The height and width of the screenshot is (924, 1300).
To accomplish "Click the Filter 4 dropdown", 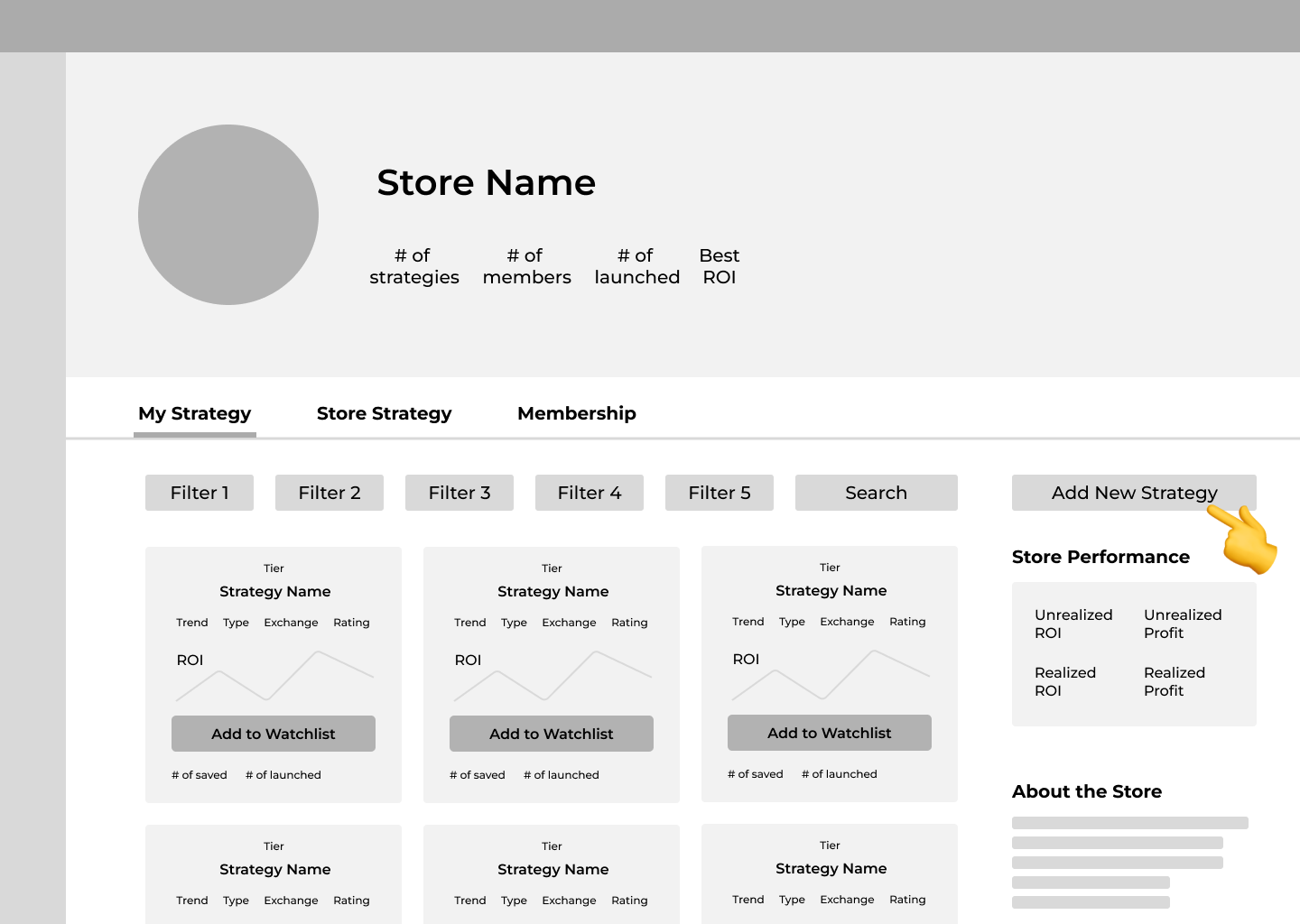I will click(x=590, y=493).
